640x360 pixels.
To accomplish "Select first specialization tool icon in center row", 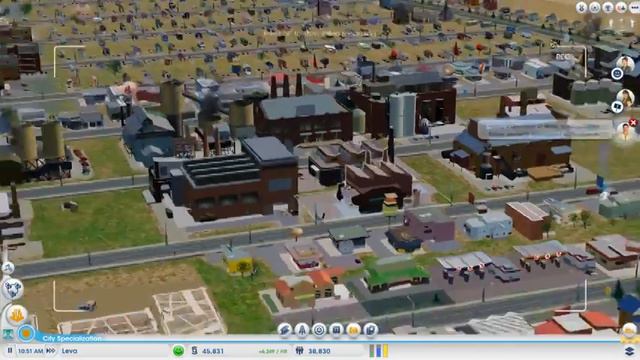I will (284, 329).
